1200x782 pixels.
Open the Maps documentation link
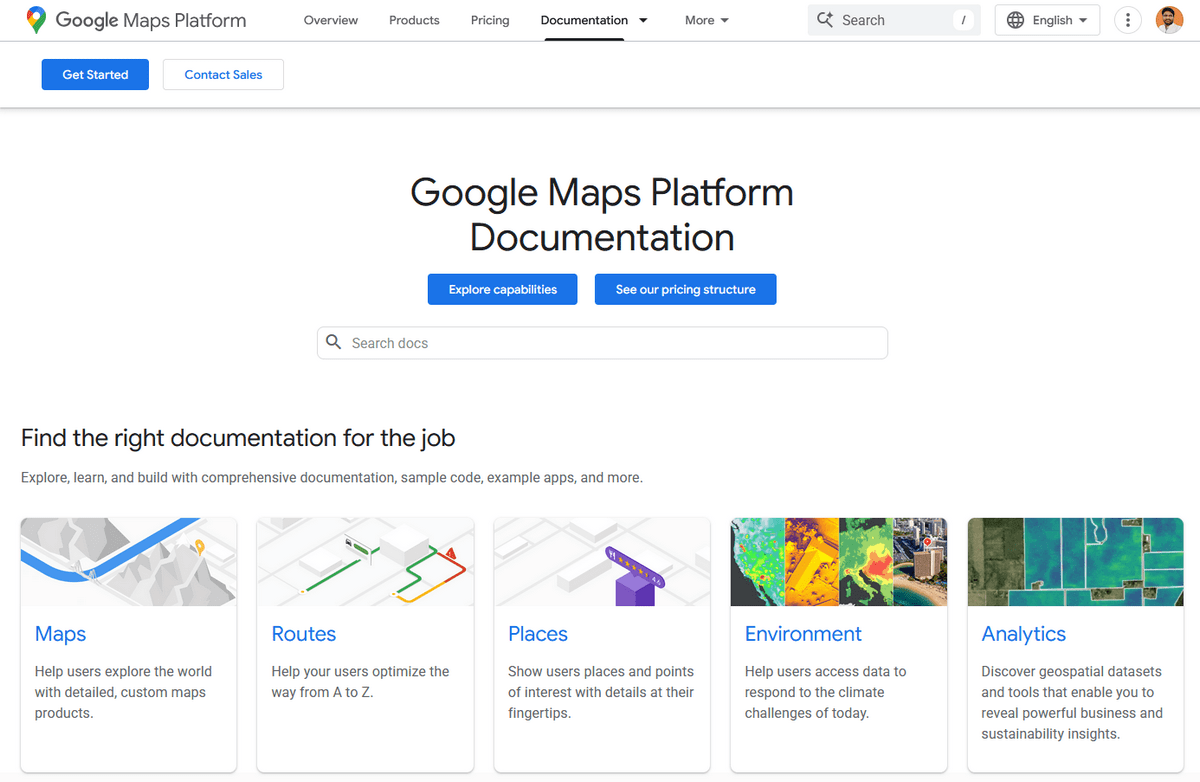(x=60, y=634)
